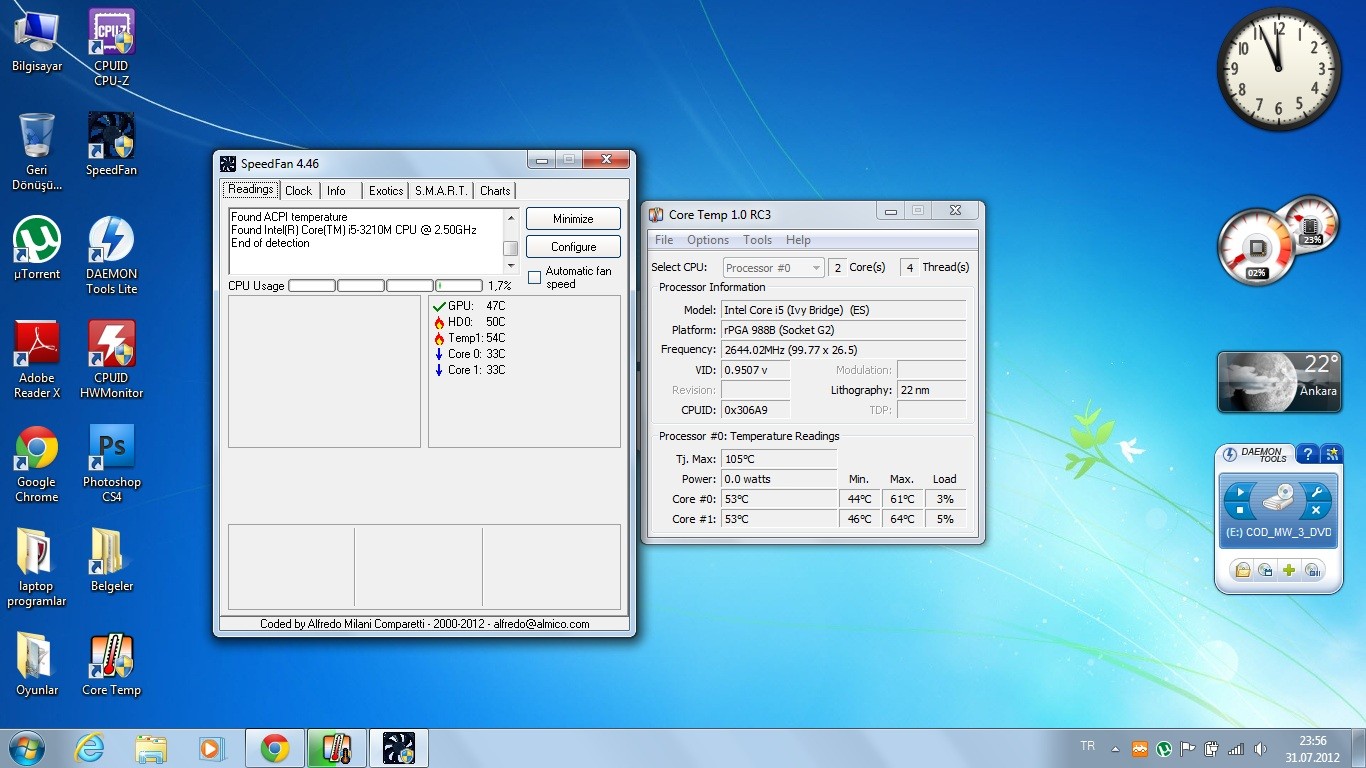Open Core Temp Help menu

[x=798, y=240]
